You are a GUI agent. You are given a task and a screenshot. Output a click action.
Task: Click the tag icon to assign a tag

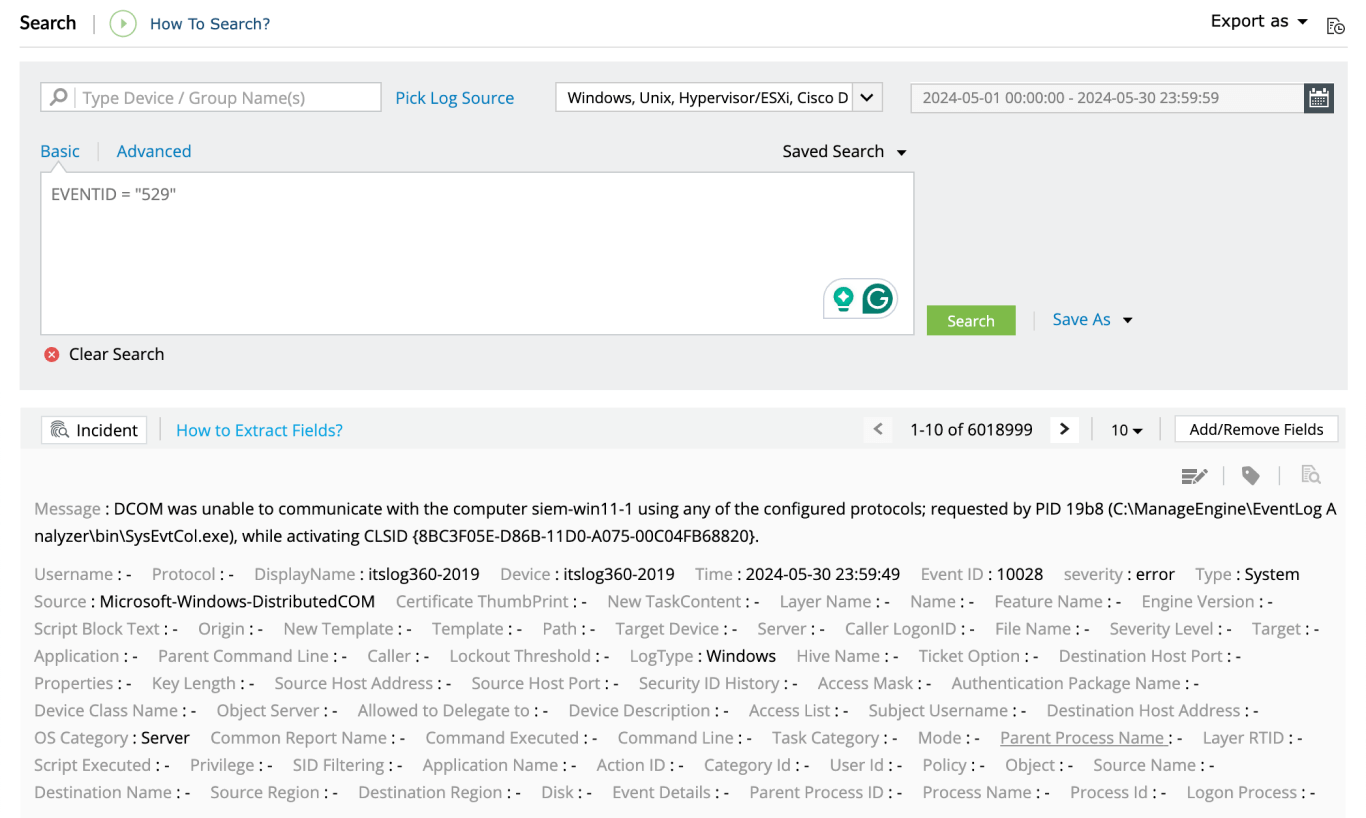click(1251, 475)
